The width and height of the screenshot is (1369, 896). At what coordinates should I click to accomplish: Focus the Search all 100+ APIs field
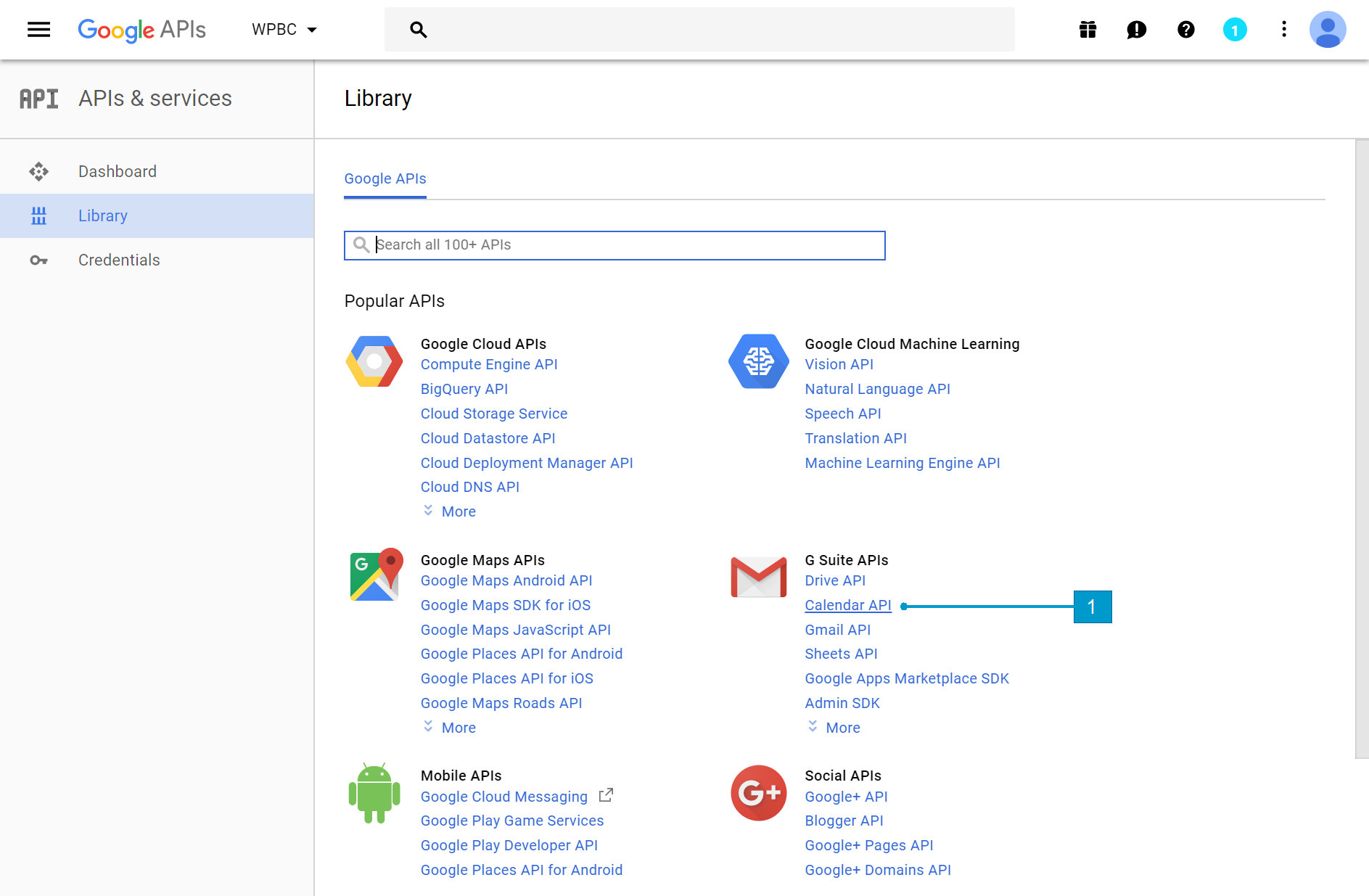624,245
